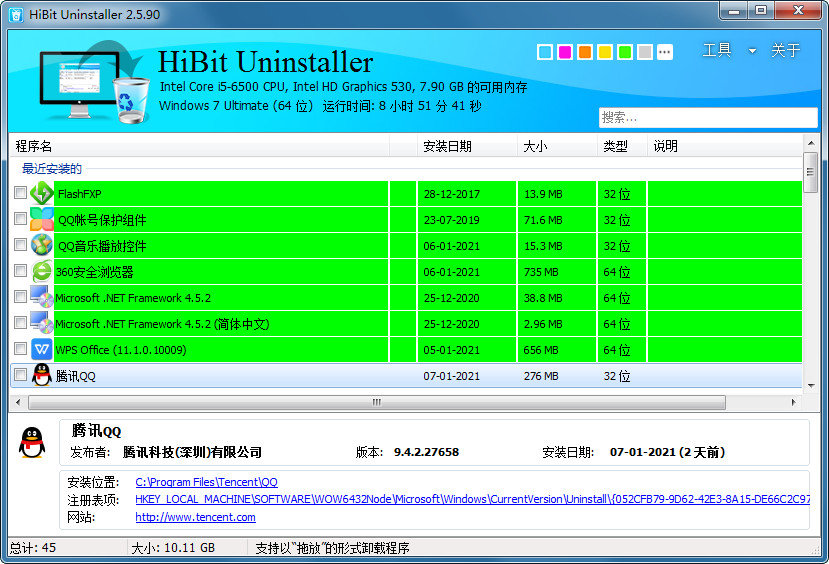
Task: Collapse the 最近安装的 group header
Action: point(52,169)
